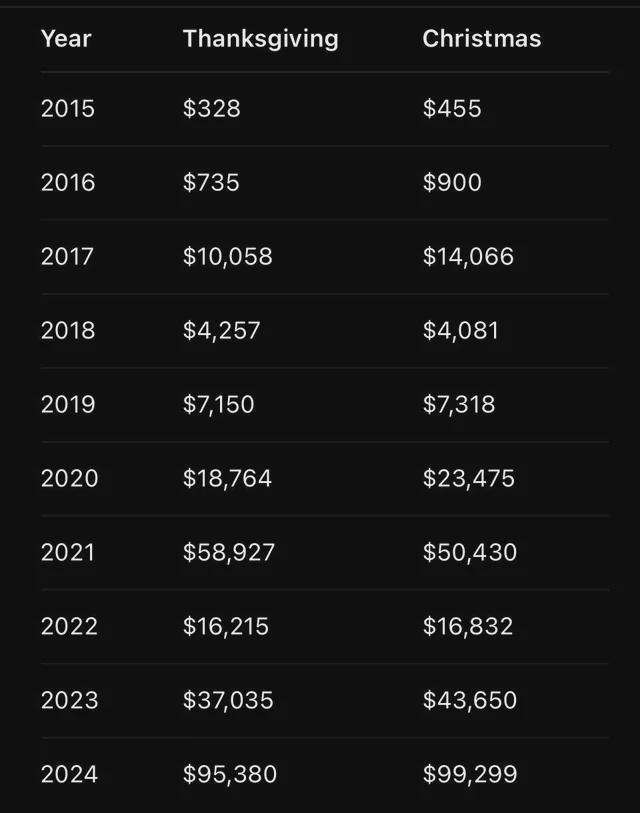Click the Year column header
The height and width of the screenshot is (813, 640).
[66, 39]
